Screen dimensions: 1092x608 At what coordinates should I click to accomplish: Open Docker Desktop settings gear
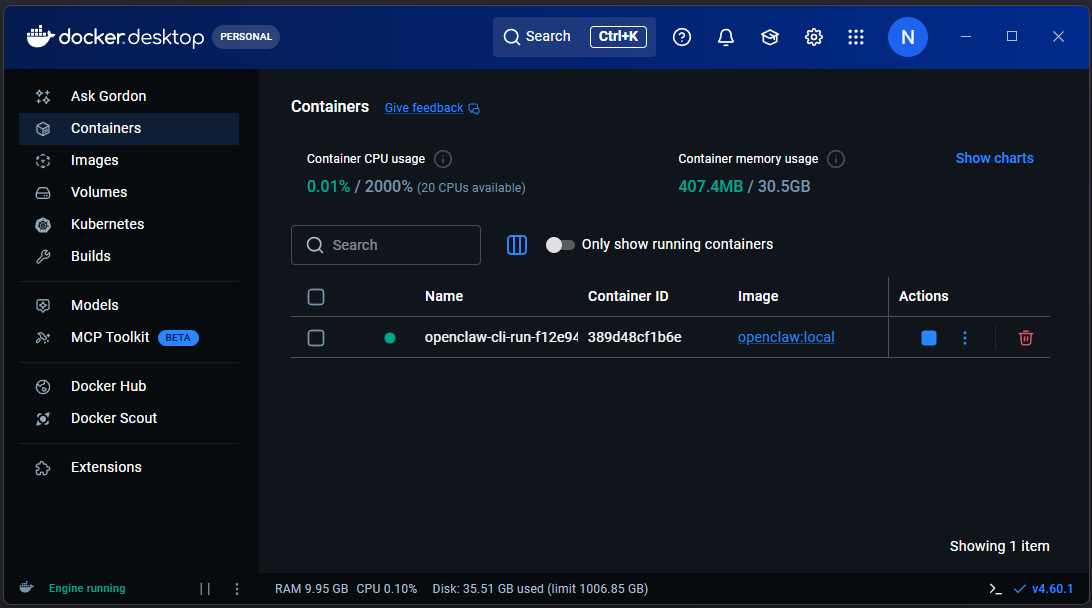[814, 37]
